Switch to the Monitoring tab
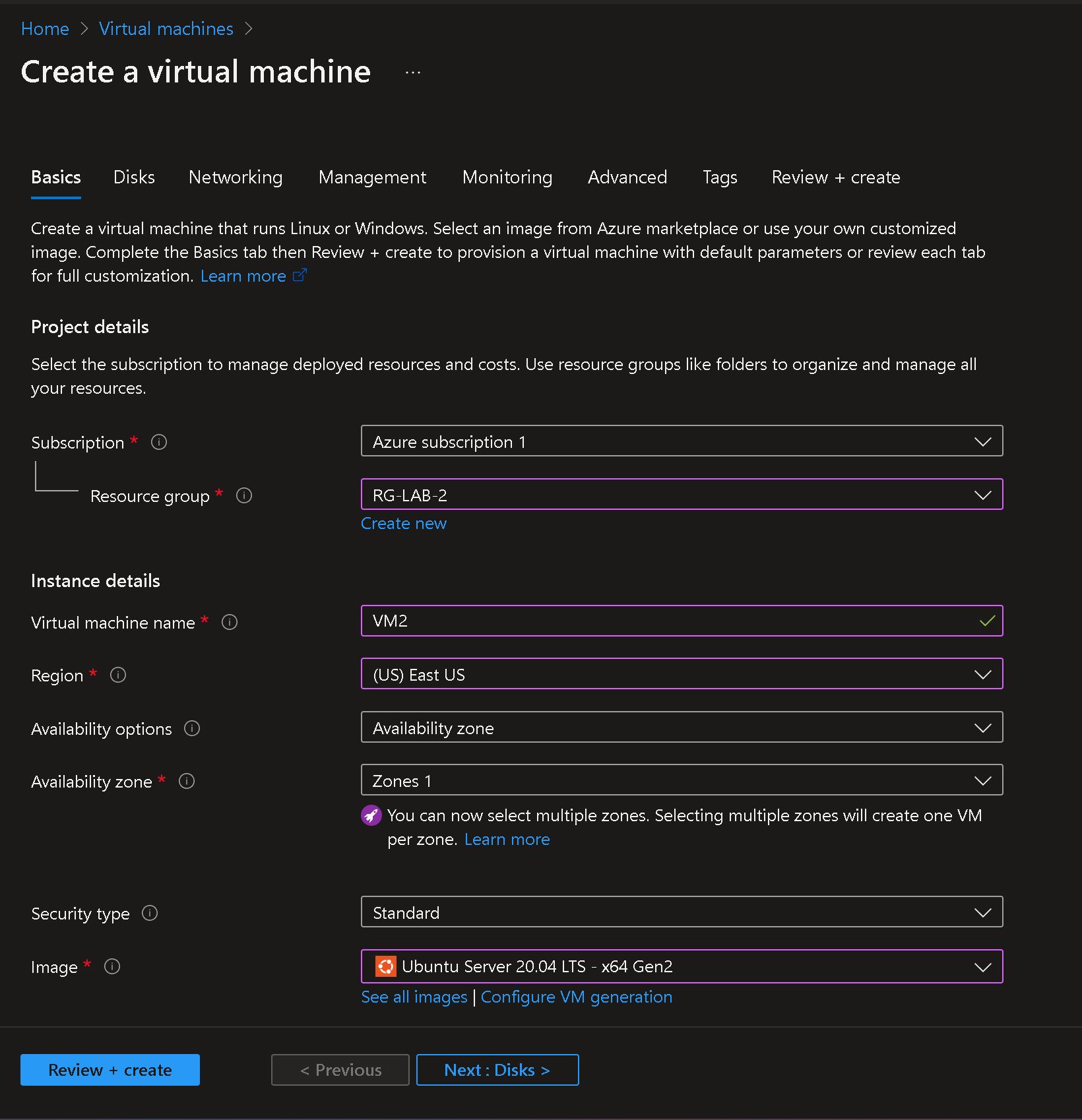Viewport: 1082px width, 1120px height. point(507,177)
